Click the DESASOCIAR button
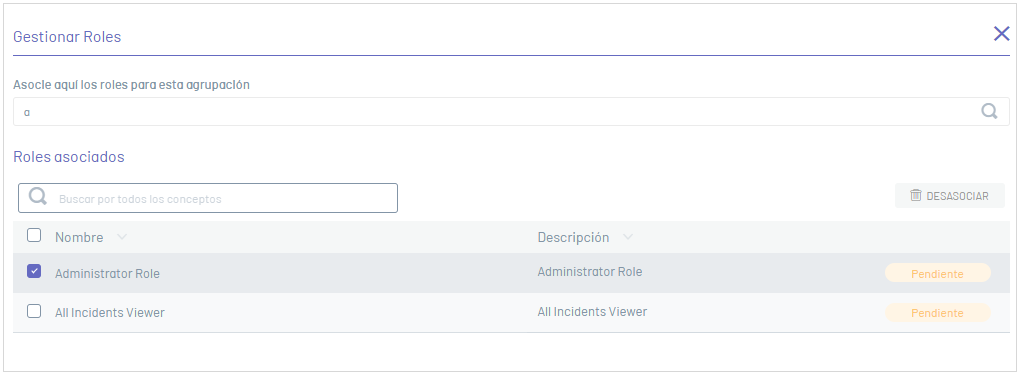Viewport: 1019px width, 383px height. (949, 196)
